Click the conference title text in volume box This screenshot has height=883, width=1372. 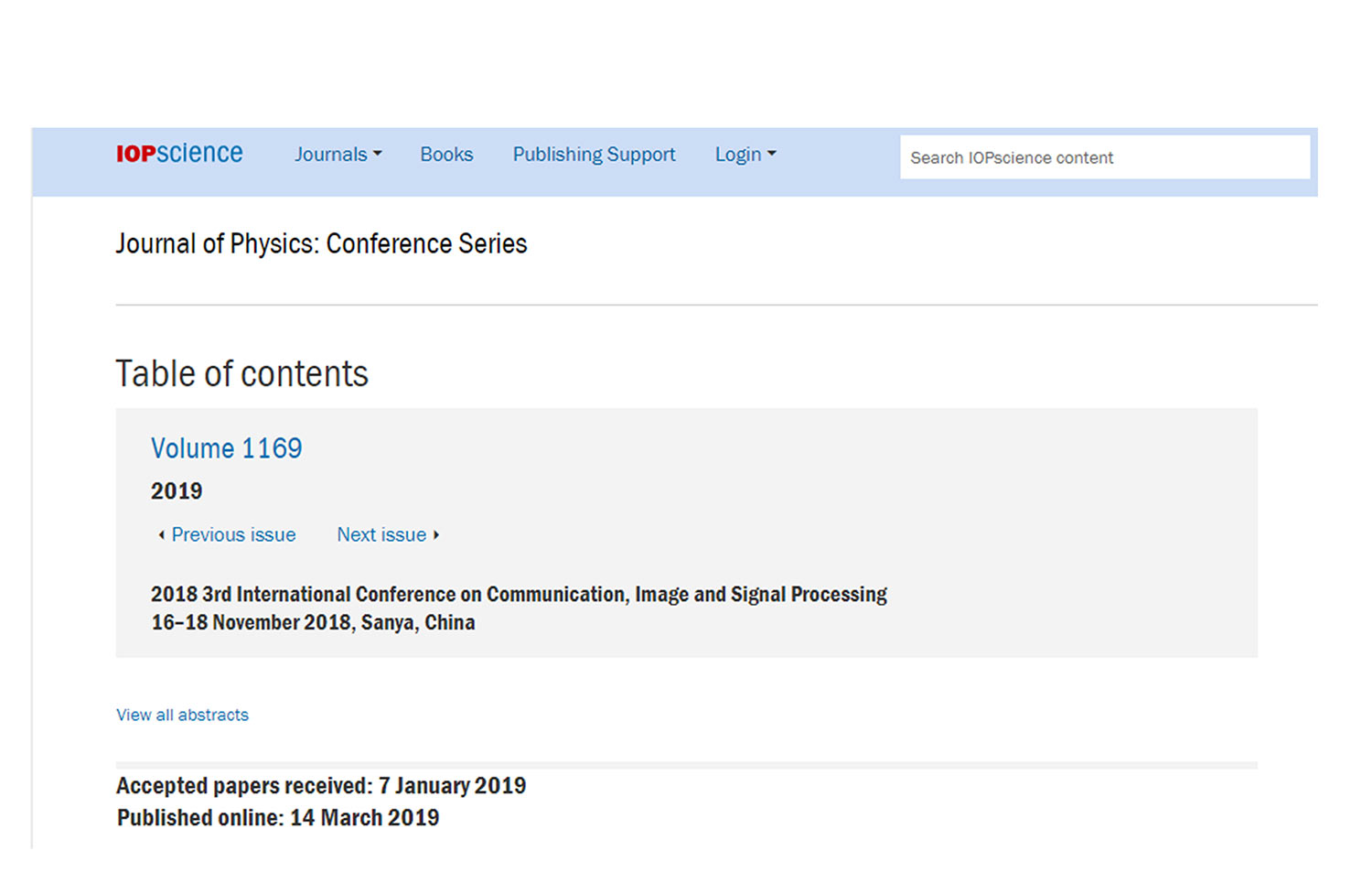[519, 595]
